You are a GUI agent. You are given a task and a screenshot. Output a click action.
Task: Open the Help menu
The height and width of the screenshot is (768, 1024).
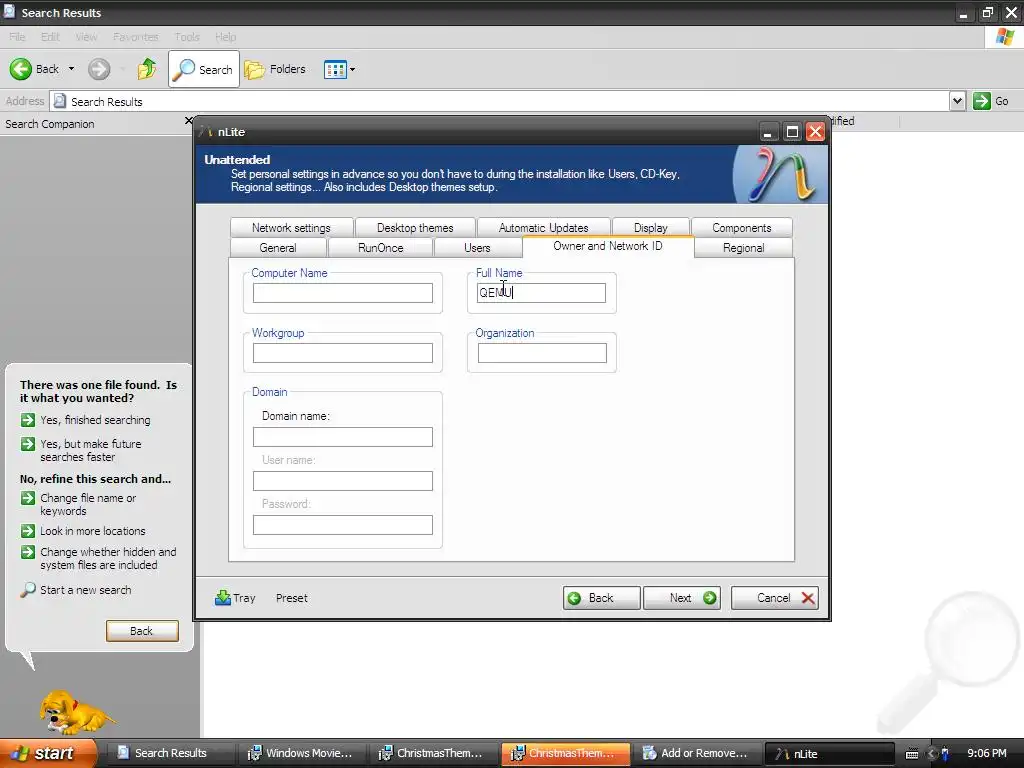click(x=225, y=37)
